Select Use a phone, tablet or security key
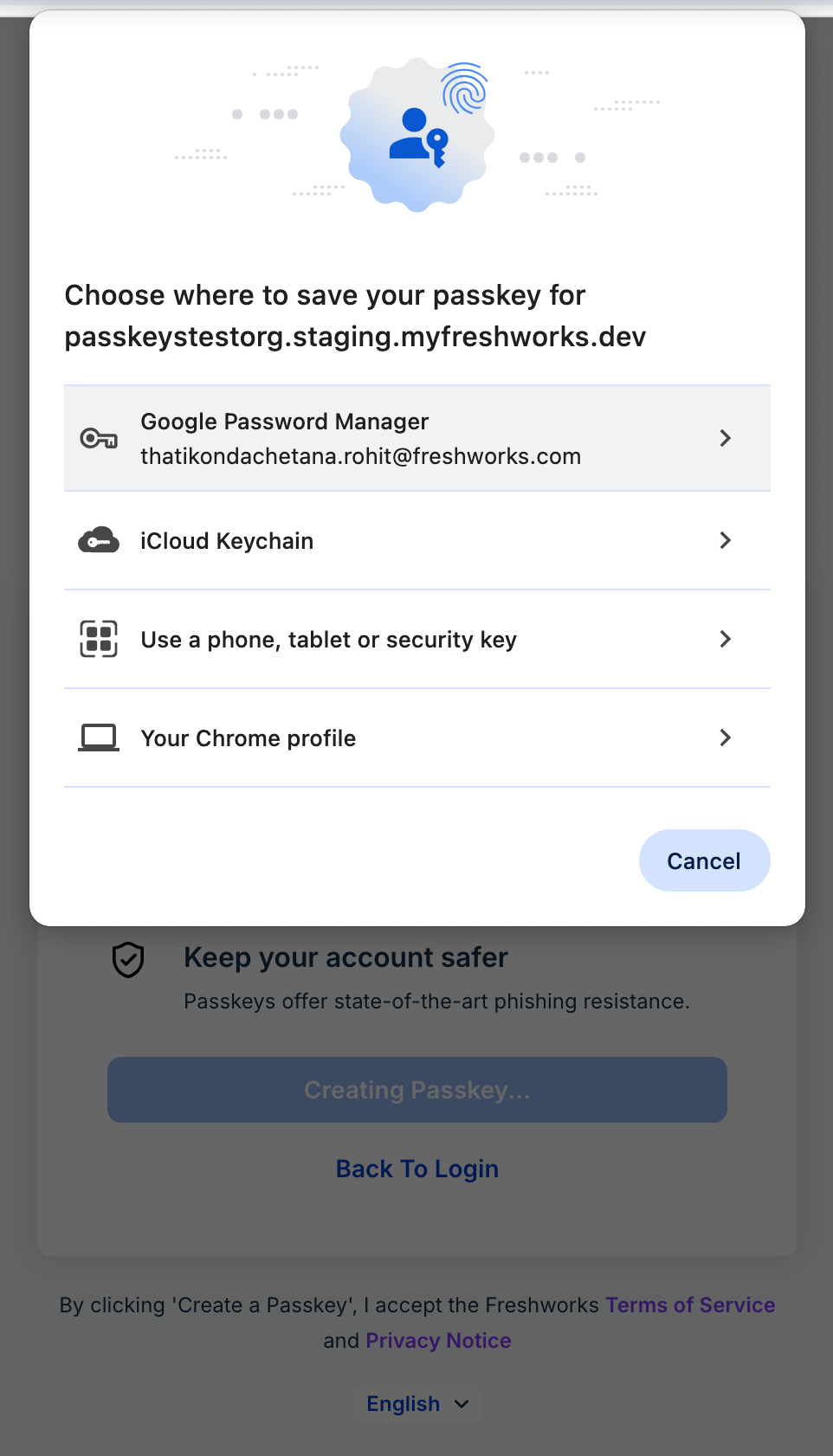Image resolution: width=833 pixels, height=1456 pixels. (417, 640)
